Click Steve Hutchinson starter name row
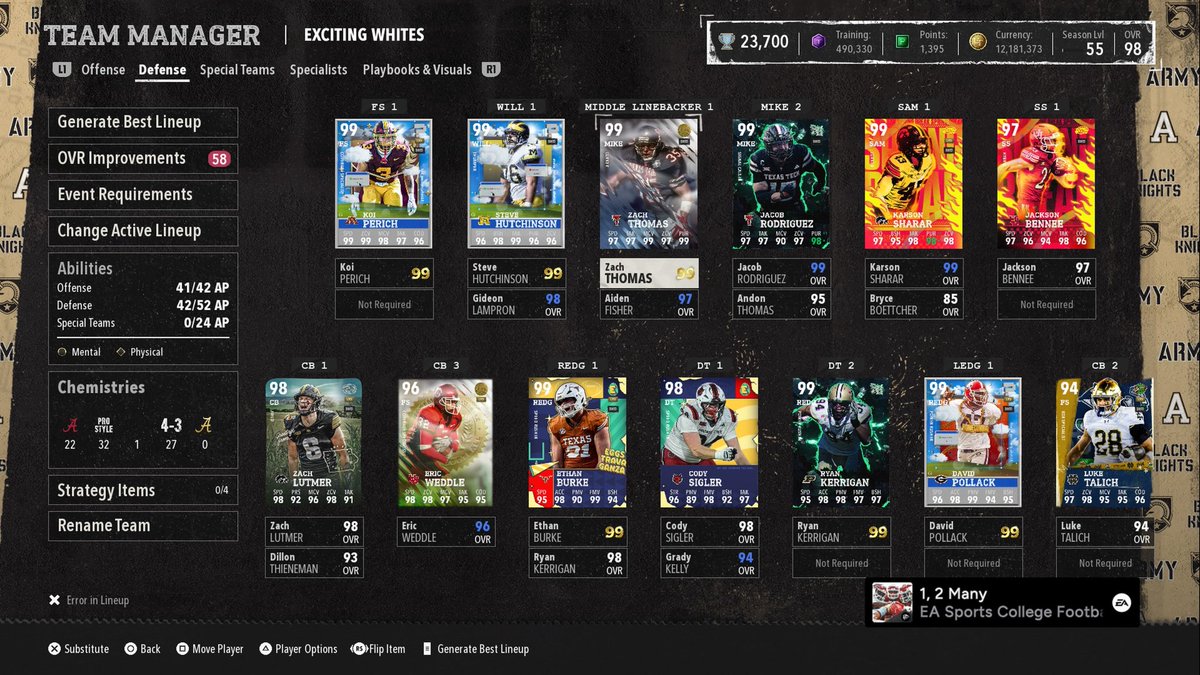This screenshot has width=1200, height=675. click(x=516, y=273)
